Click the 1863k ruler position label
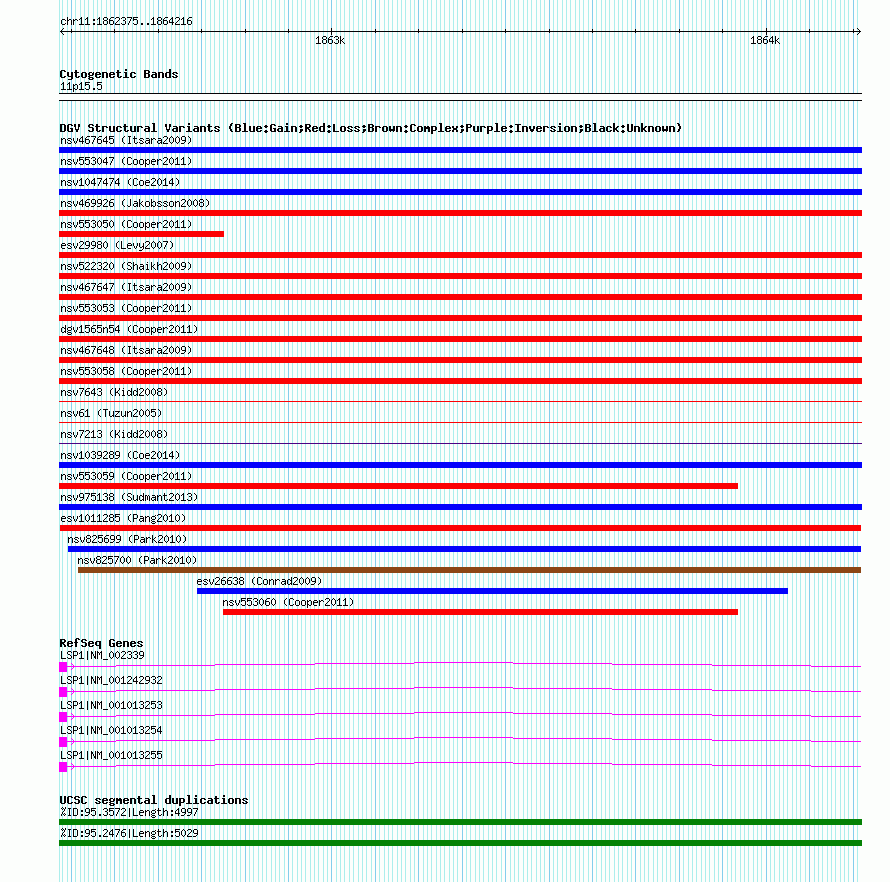 point(330,40)
